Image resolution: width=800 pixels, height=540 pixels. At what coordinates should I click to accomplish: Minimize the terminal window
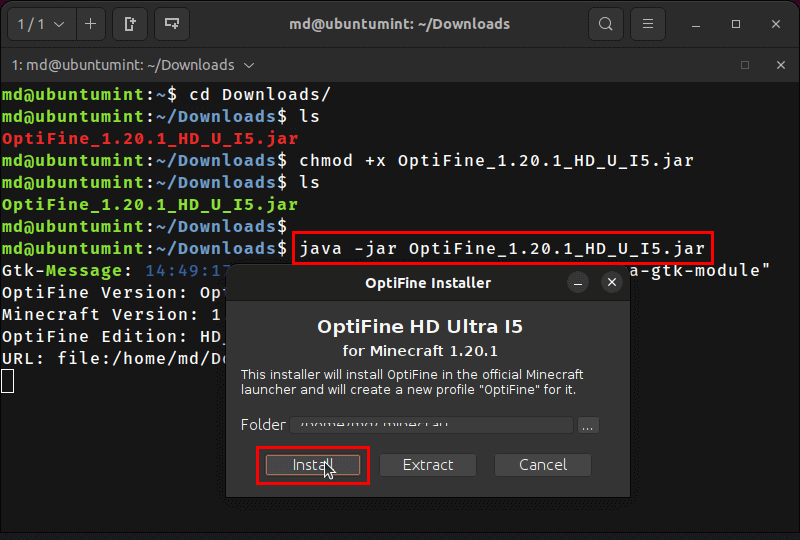coord(696,24)
